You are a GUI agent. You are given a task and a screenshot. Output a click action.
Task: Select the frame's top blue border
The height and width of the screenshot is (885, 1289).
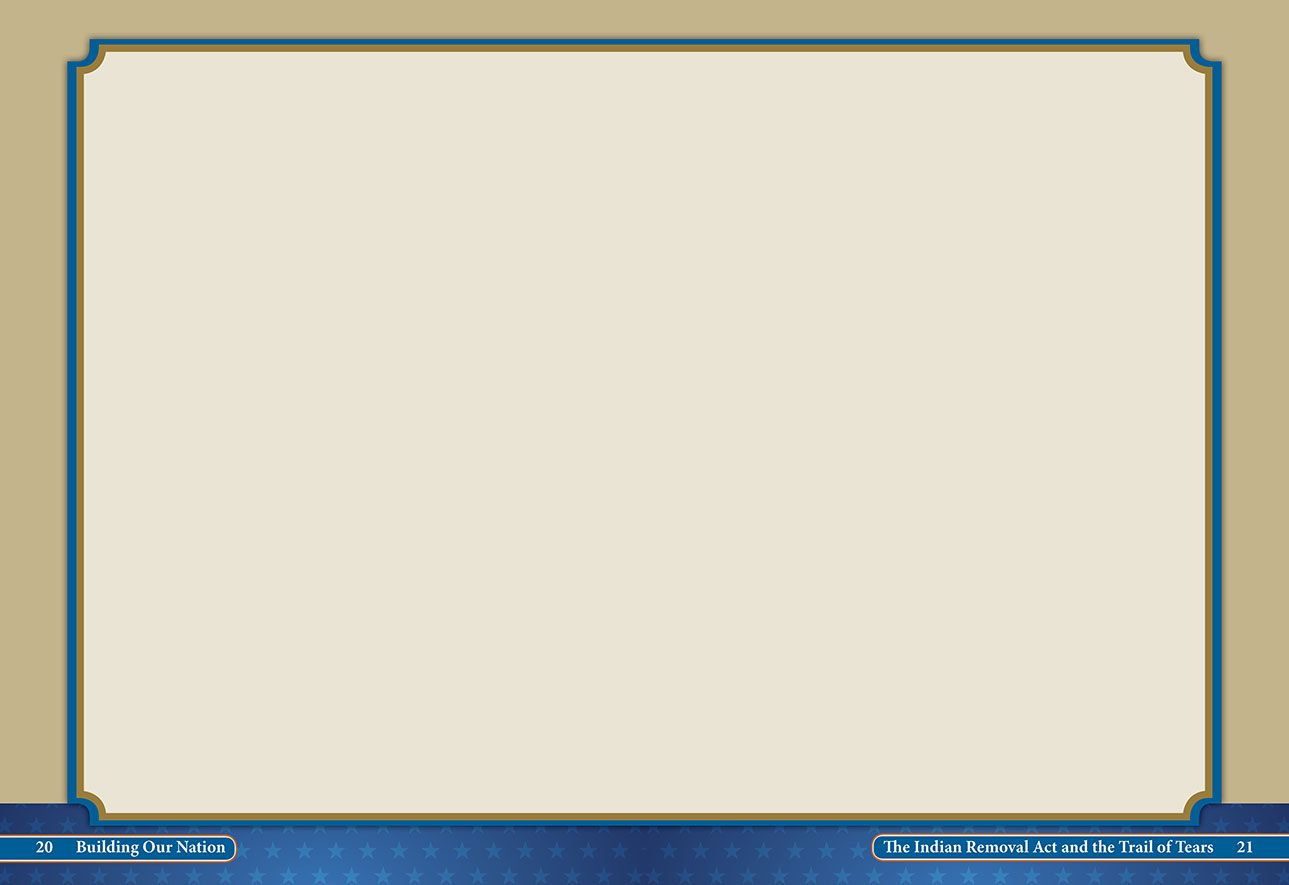(644, 43)
